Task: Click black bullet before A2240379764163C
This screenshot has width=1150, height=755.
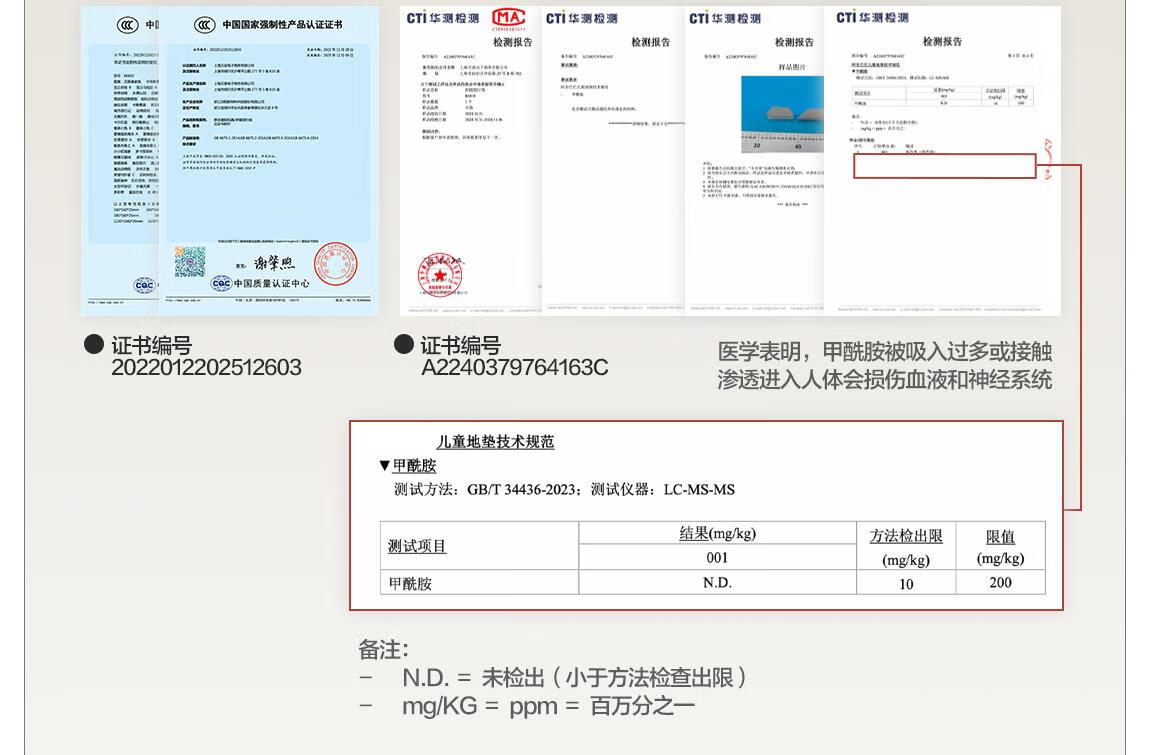Action: tap(404, 344)
